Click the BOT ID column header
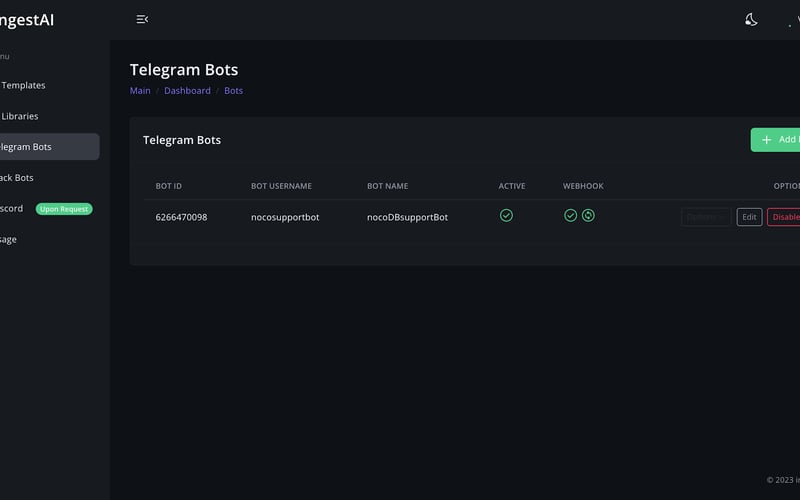Screen dimensions: 800x500 (x=168, y=186)
